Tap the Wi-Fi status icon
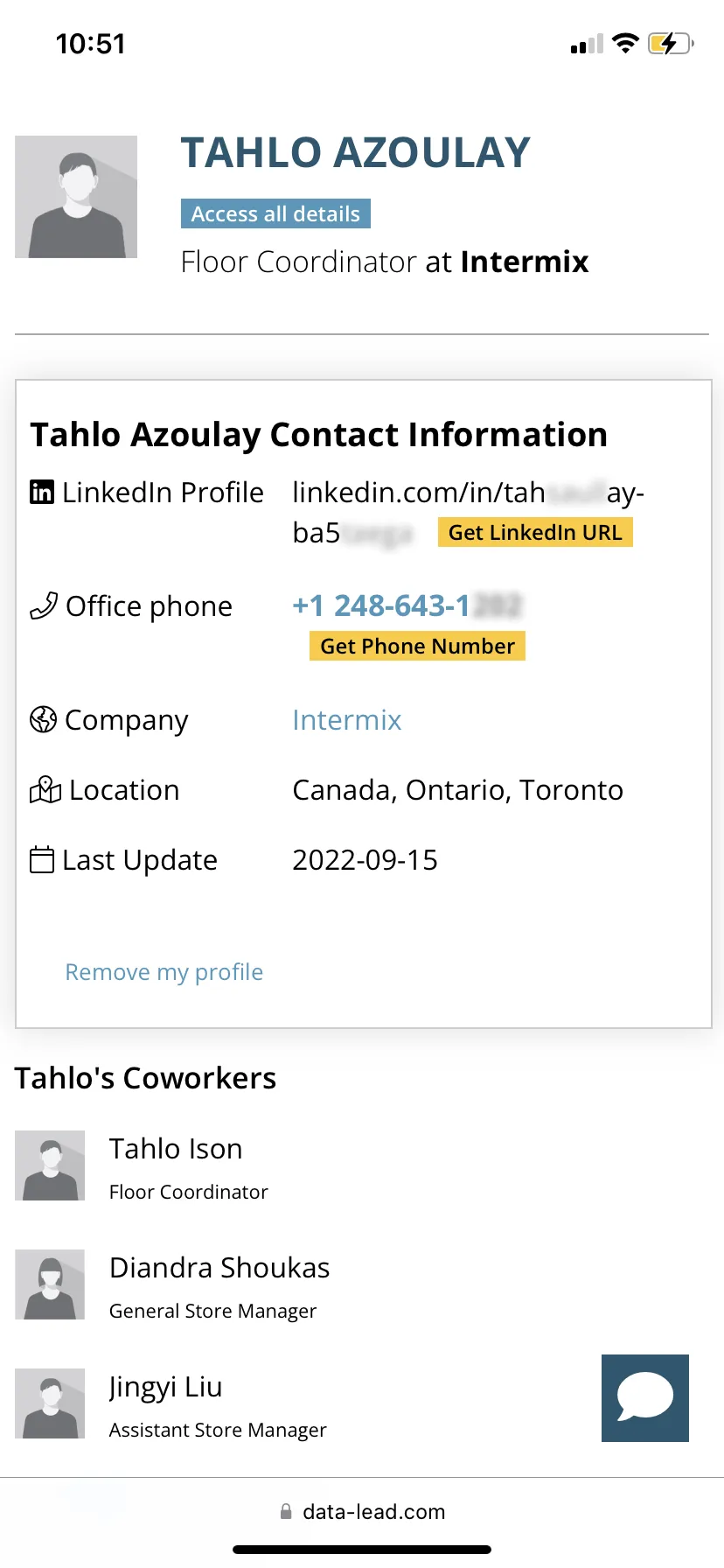 tap(625, 43)
